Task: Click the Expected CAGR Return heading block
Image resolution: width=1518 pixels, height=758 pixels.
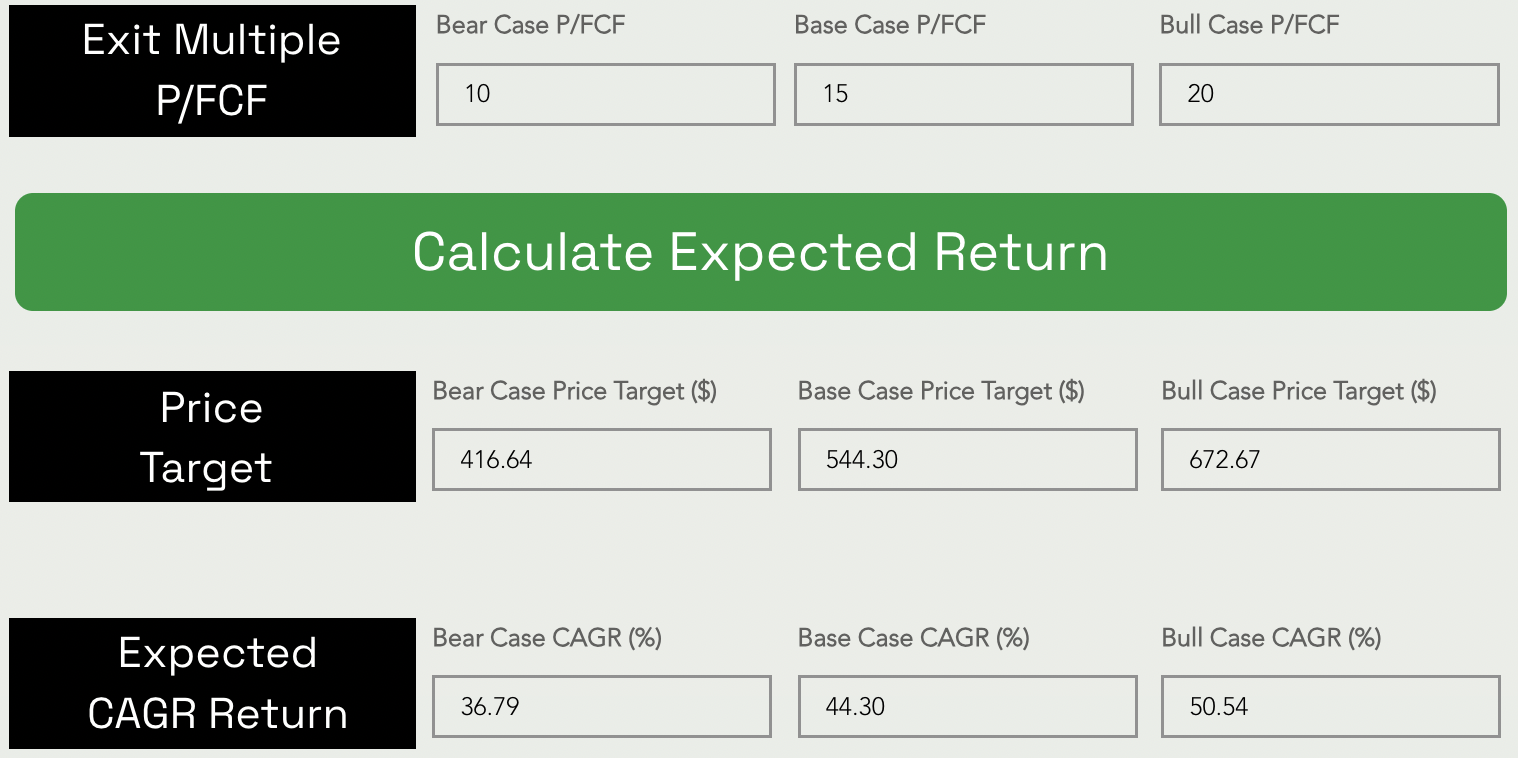Action: coord(212,683)
